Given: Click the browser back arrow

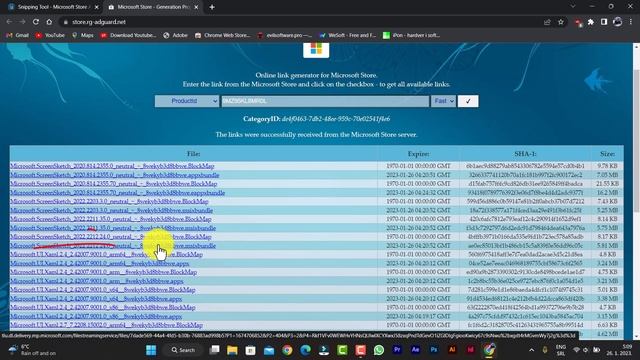Looking at the screenshot, I should (9, 22).
